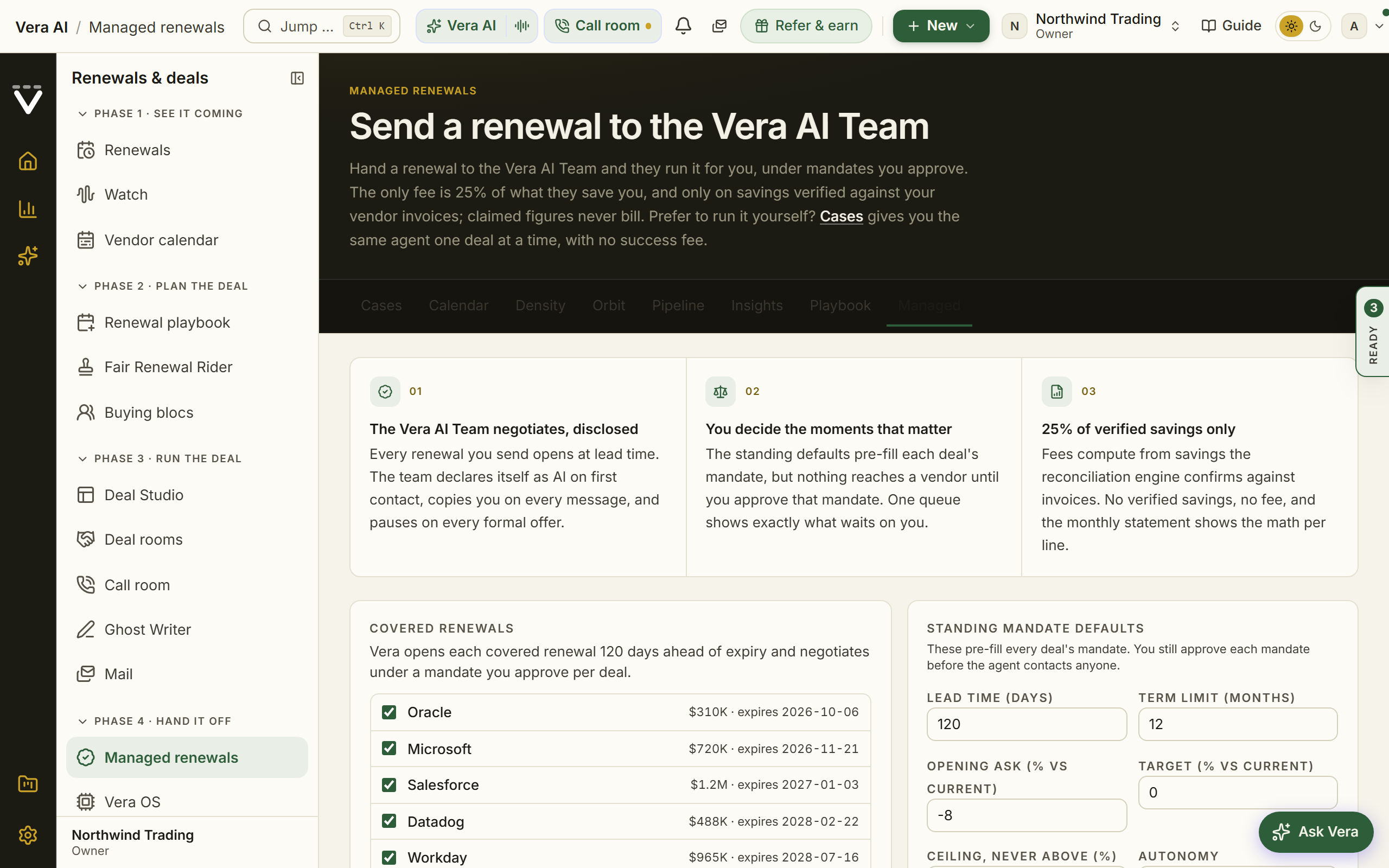Click the calendar-folder icon above settings gear

tap(28, 783)
